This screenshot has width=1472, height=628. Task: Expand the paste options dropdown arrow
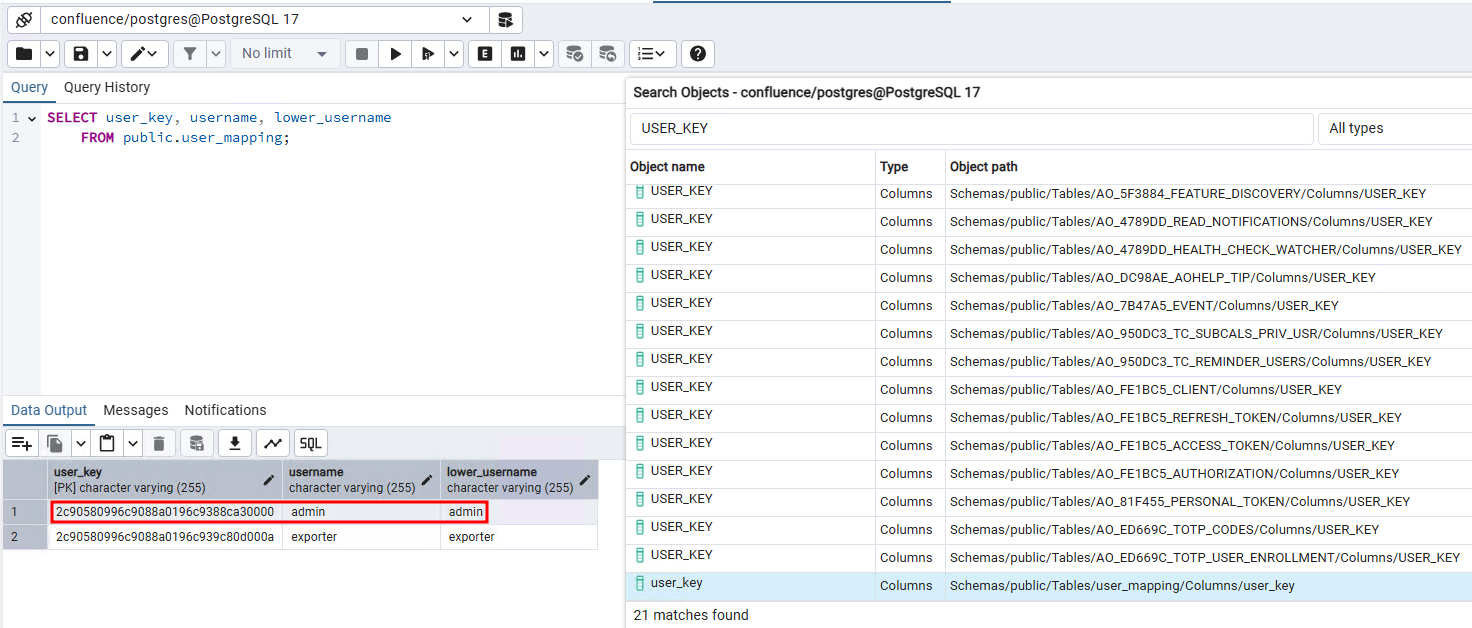pos(132,443)
